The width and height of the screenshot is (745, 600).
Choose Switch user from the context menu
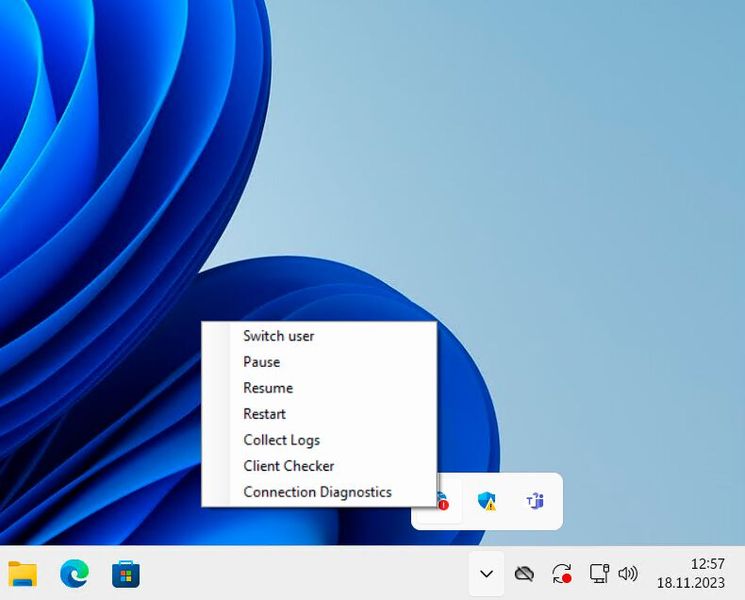click(x=319, y=336)
